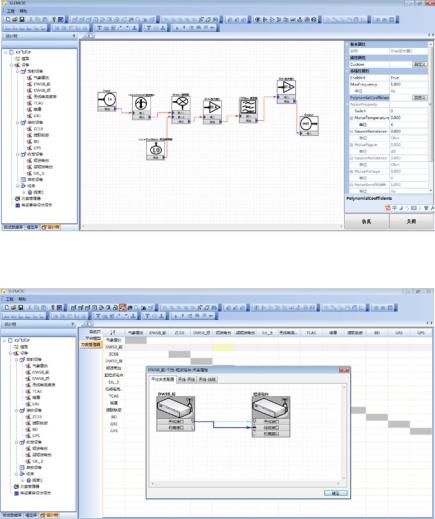Switch to the first tab of the dialog
The height and width of the screenshot is (519, 435).
tap(162, 379)
